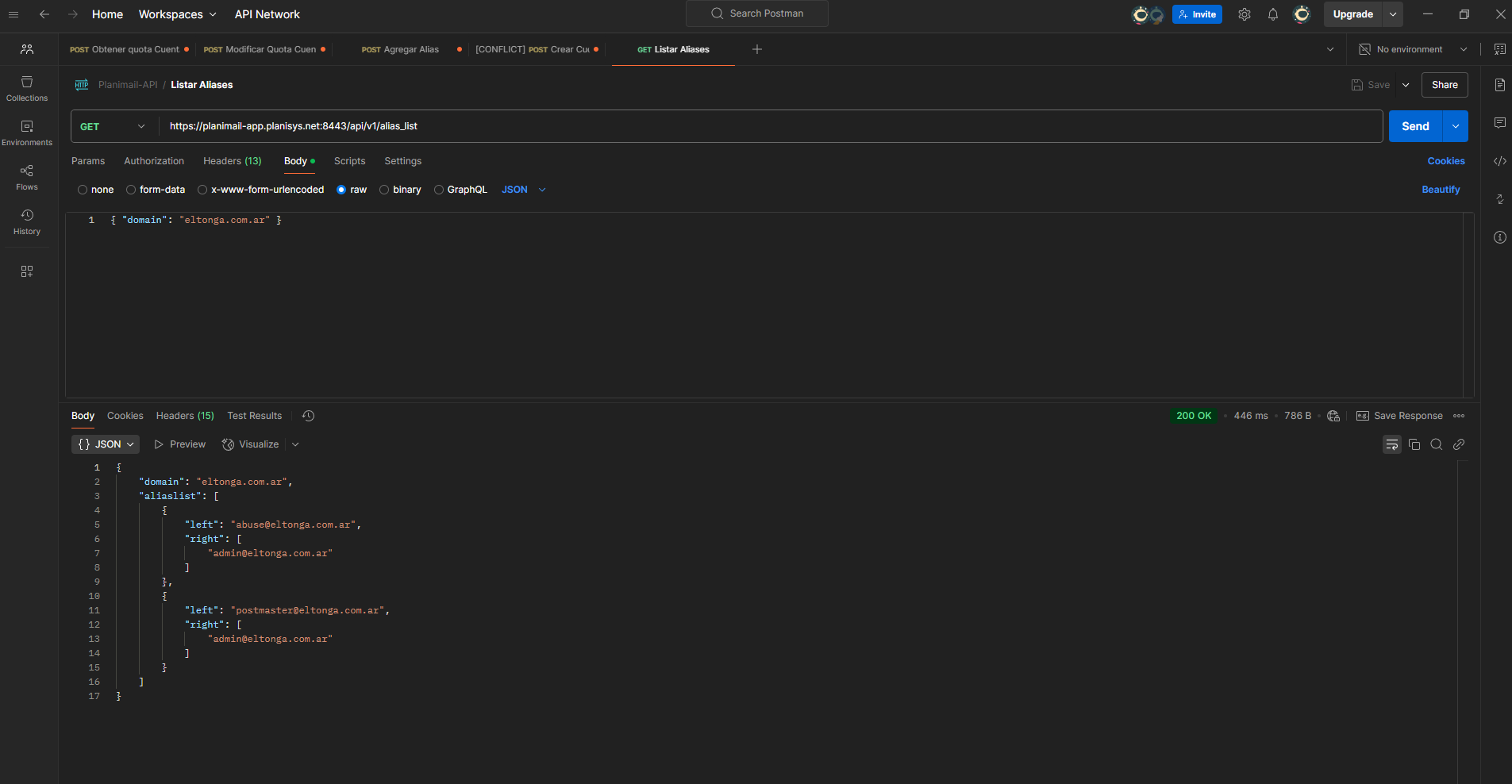Add a new request tab with plus icon
The width and height of the screenshot is (1512, 784).
click(x=757, y=49)
